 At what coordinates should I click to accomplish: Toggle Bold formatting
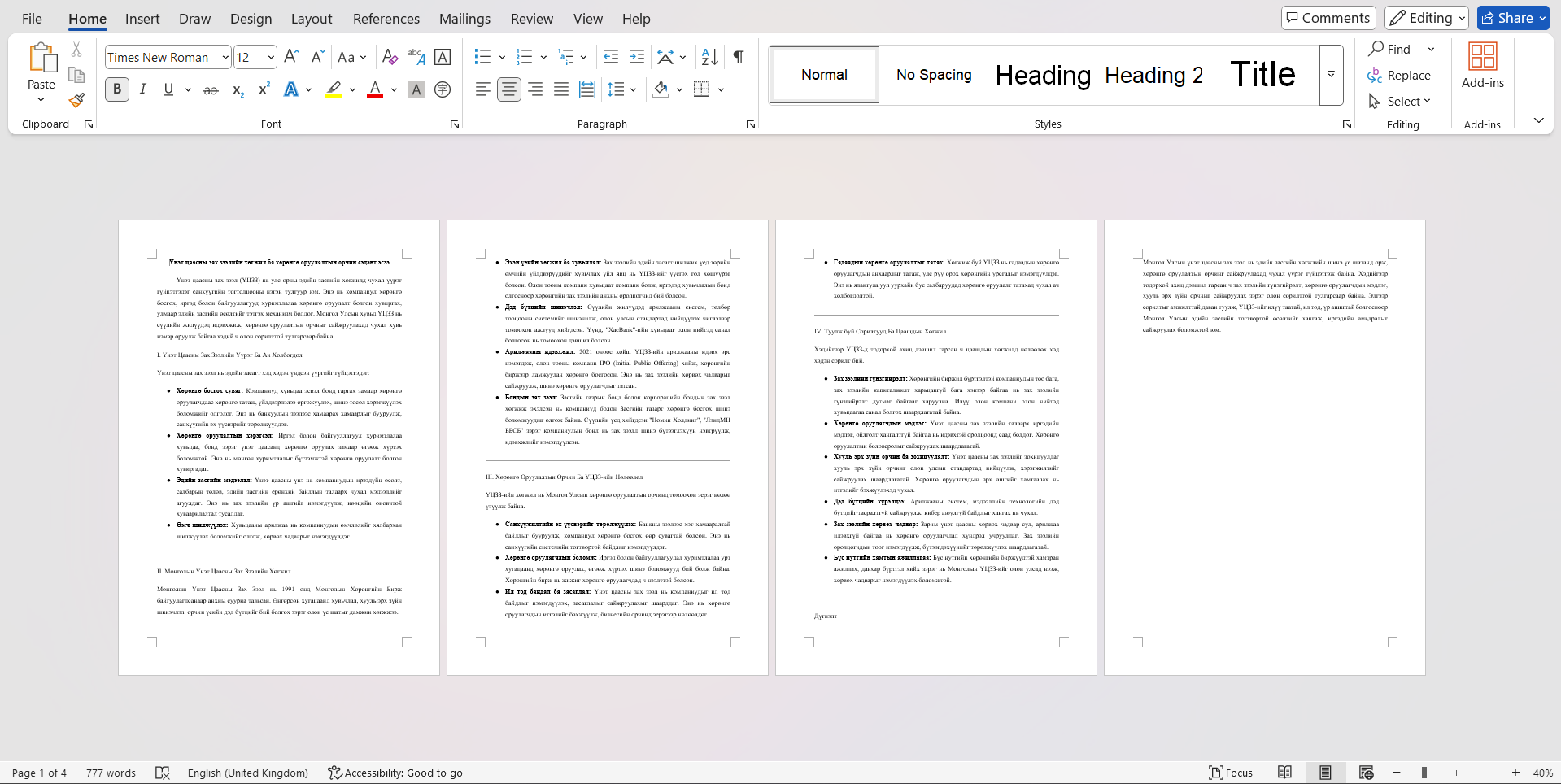click(117, 89)
